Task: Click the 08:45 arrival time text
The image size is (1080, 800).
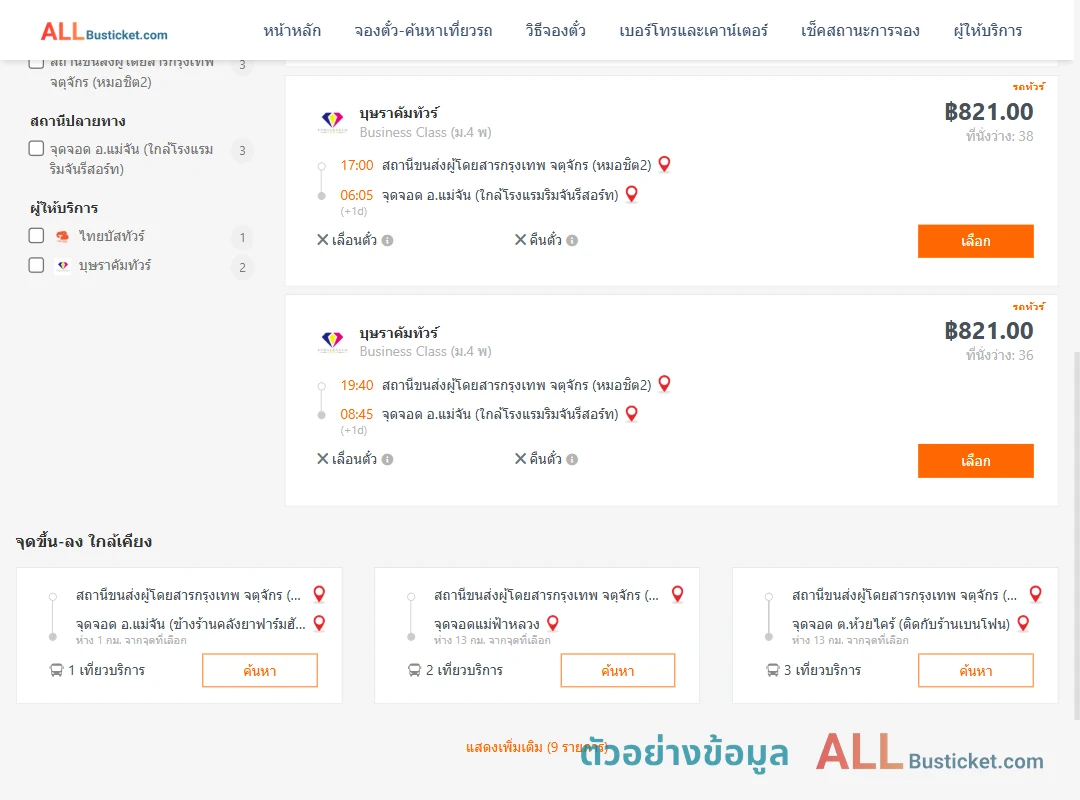Action: coord(356,414)
